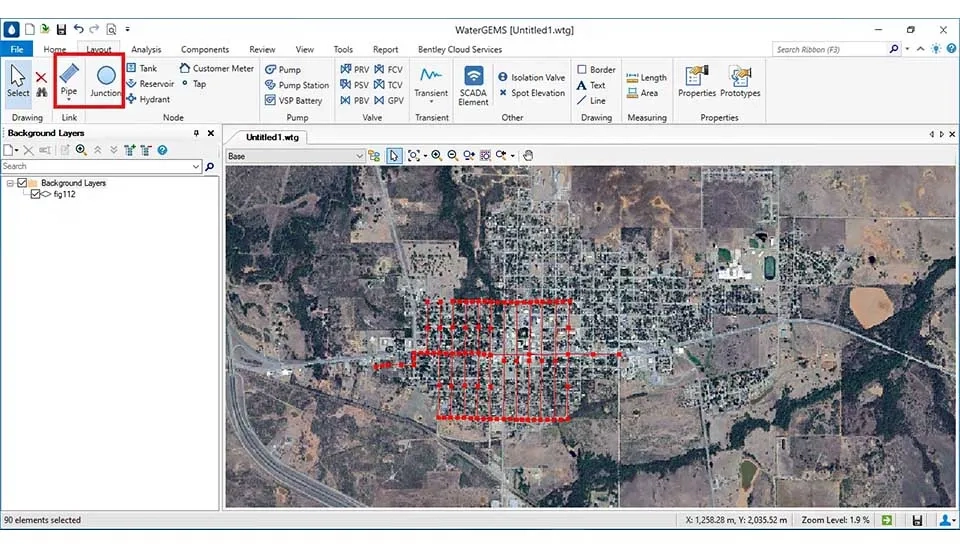
Task: Click the Pan hand tool in drawing toolbar
Action: (x=528, y=156)
